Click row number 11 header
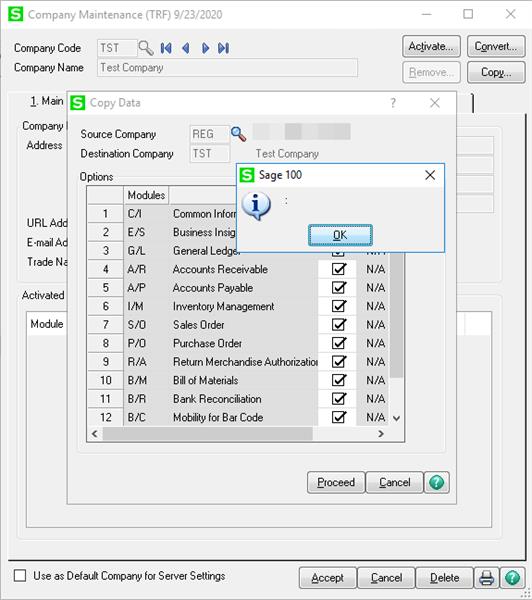This screenshot has height=600, width=532. [x=106, y=399]
